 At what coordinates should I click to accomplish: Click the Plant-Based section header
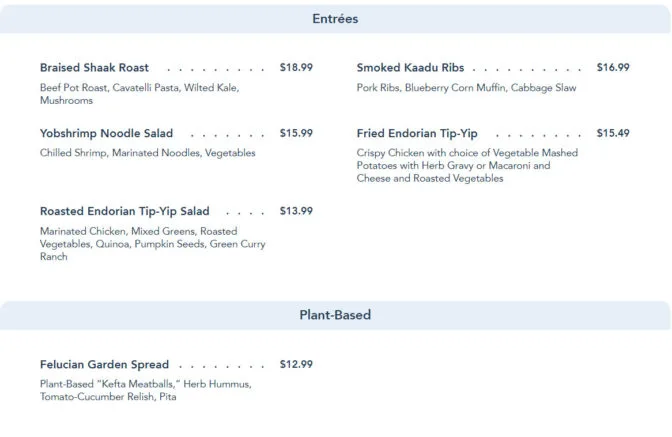pyautogui.click(x=335, y=315)
